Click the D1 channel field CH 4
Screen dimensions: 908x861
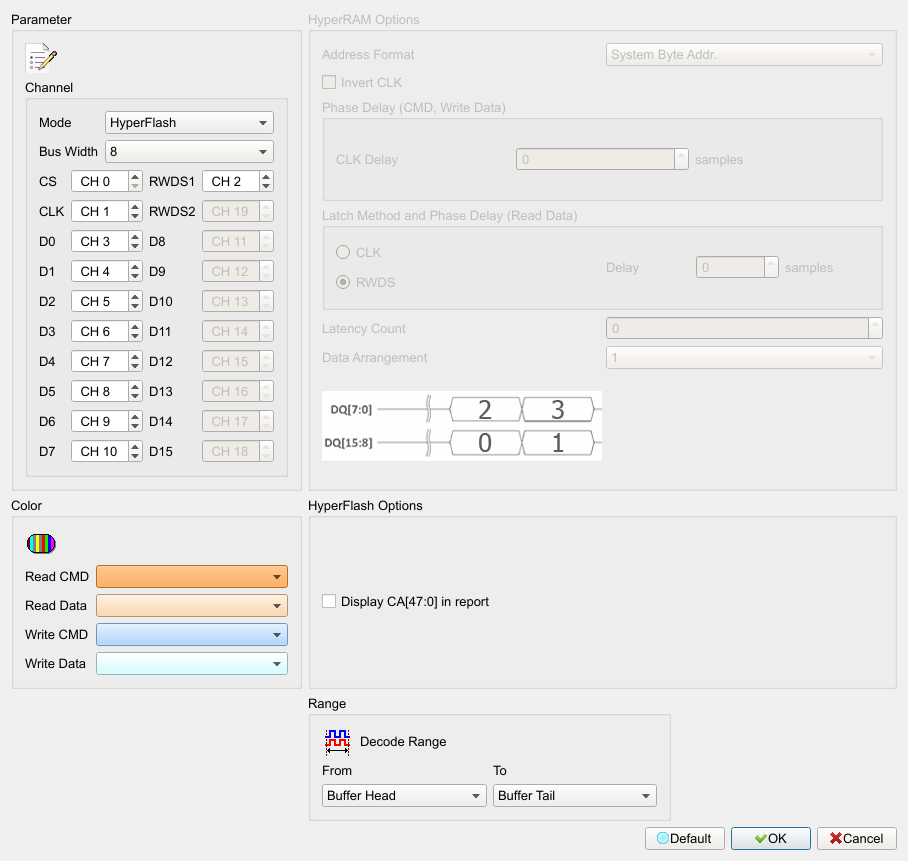pos(100,272)
